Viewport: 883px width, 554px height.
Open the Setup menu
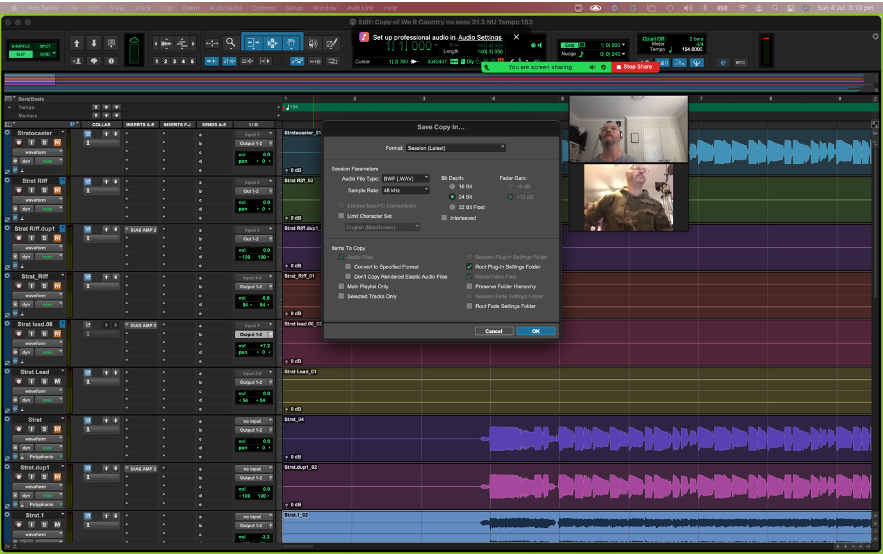294,8
